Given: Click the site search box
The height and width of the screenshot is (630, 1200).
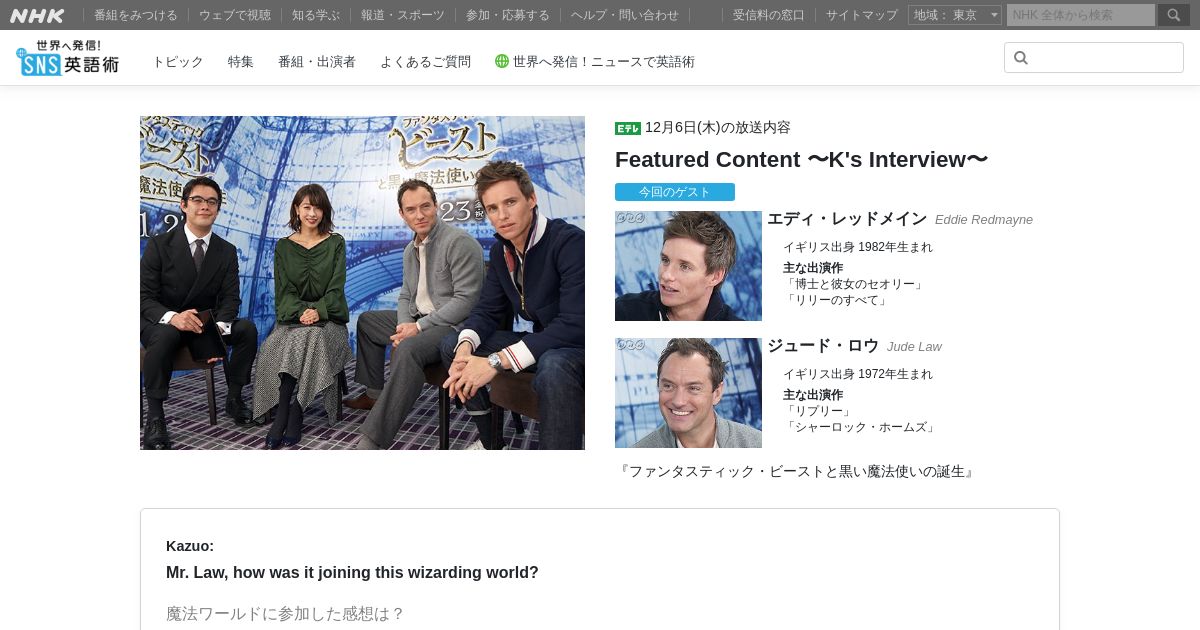Looking at the screenshot, I should coord(1094,58).
